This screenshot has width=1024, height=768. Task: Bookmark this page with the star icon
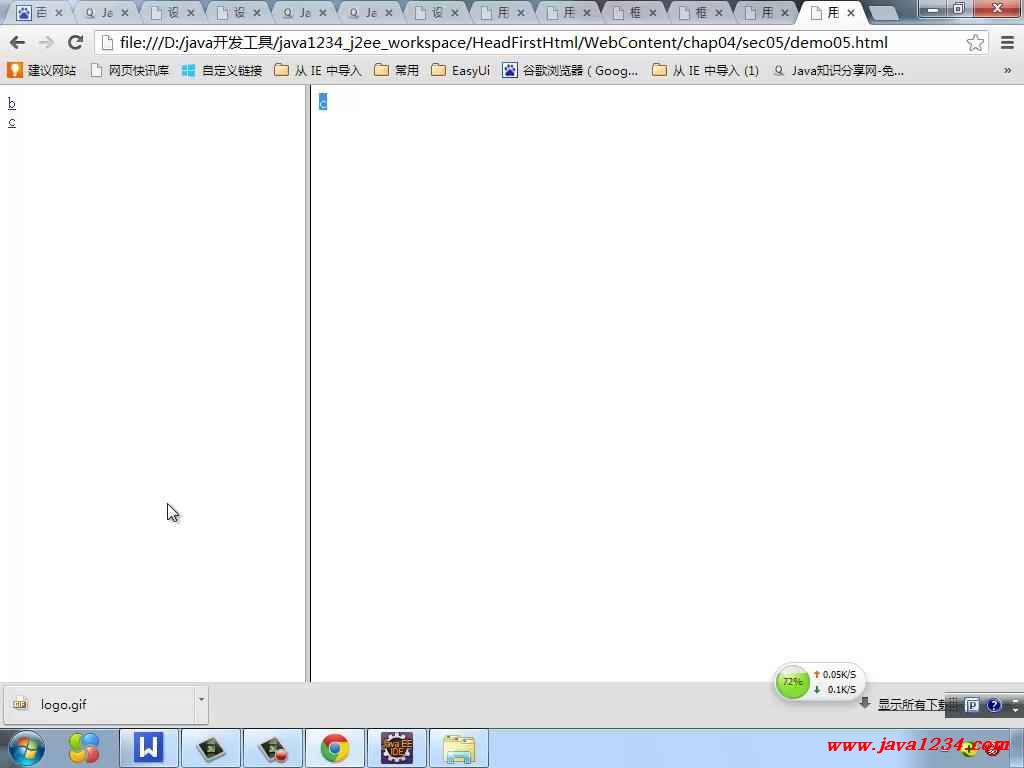pos(975,43)
